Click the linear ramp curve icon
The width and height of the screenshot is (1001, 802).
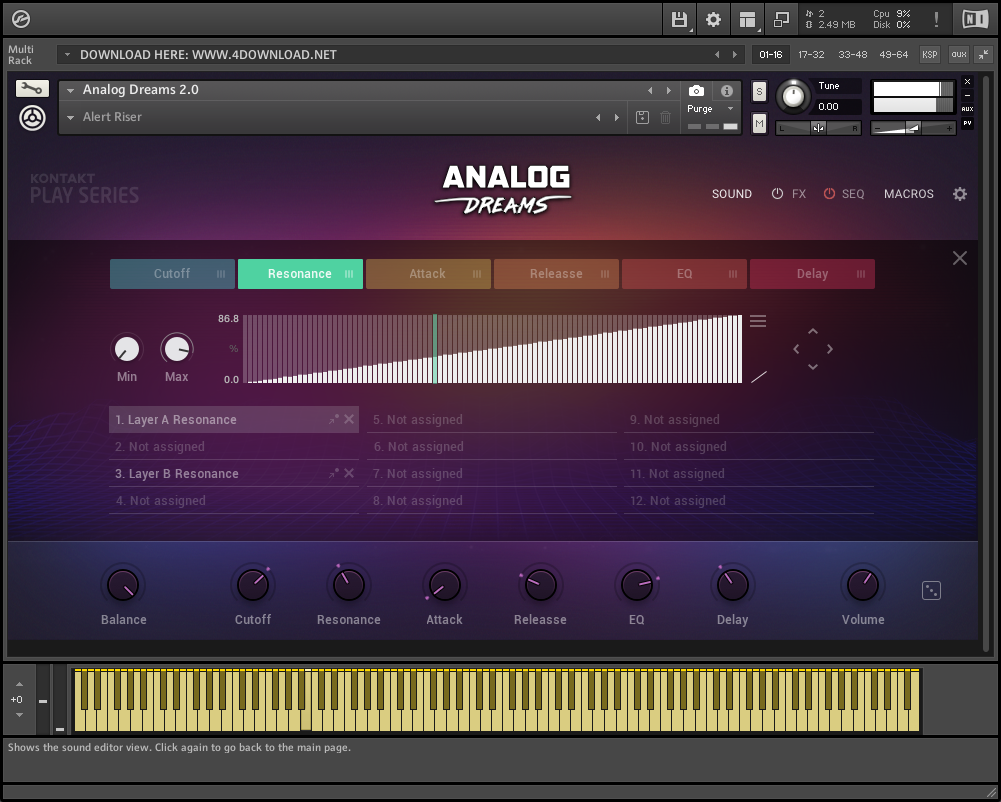point(758,377)
